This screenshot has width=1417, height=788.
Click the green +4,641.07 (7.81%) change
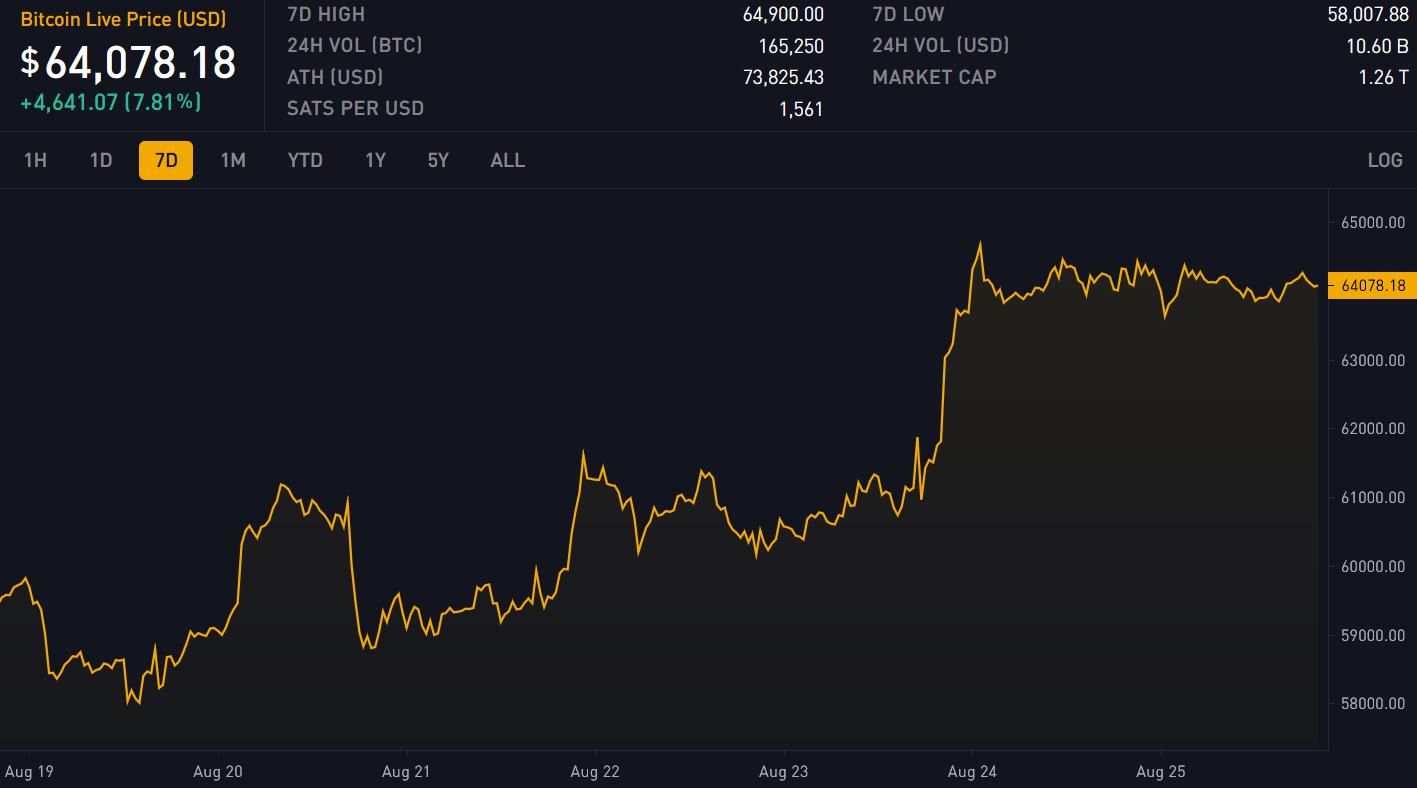tap(111, 101)
